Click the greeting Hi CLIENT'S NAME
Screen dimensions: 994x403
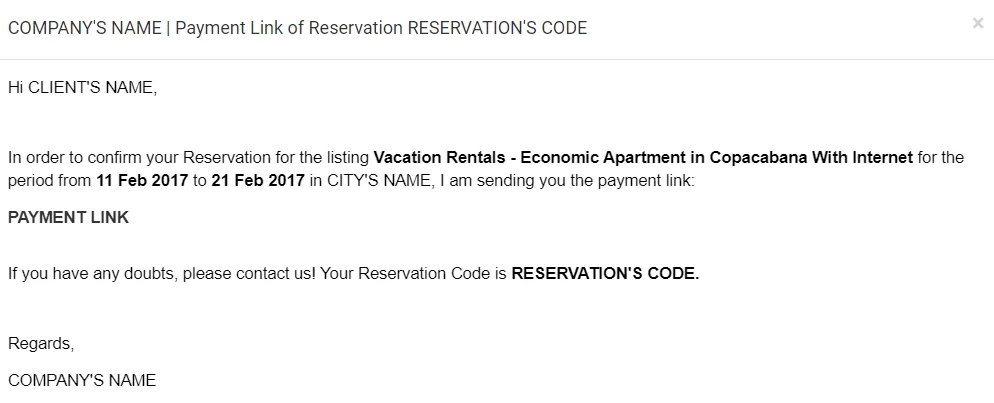82,88
